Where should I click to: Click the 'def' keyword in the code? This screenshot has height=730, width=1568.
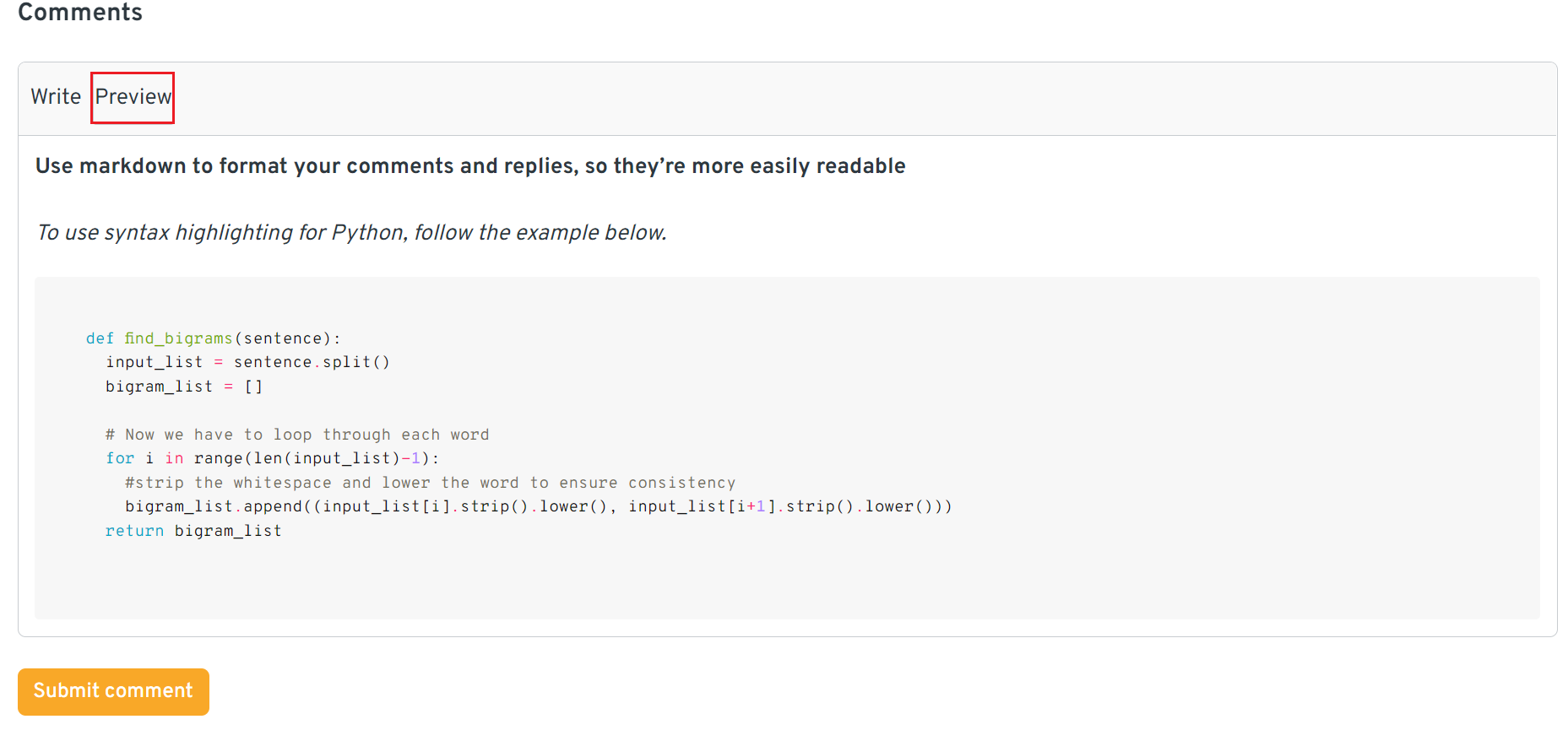click(100, 338)
